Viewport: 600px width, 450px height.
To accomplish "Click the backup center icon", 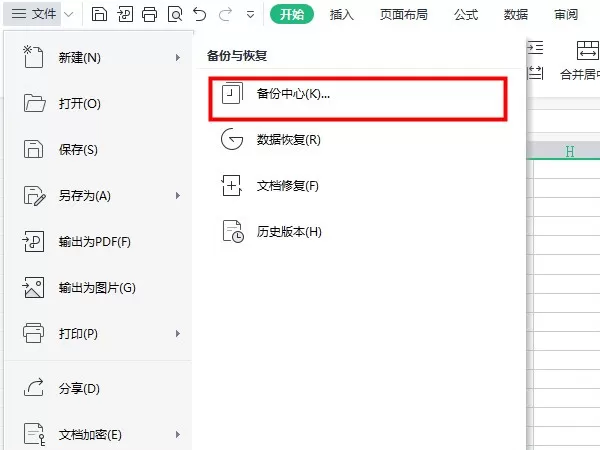I will coord(232,93).
